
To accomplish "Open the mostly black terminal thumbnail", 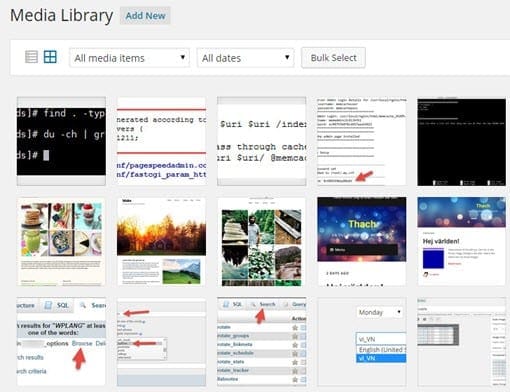I will (x=462, y=141).
